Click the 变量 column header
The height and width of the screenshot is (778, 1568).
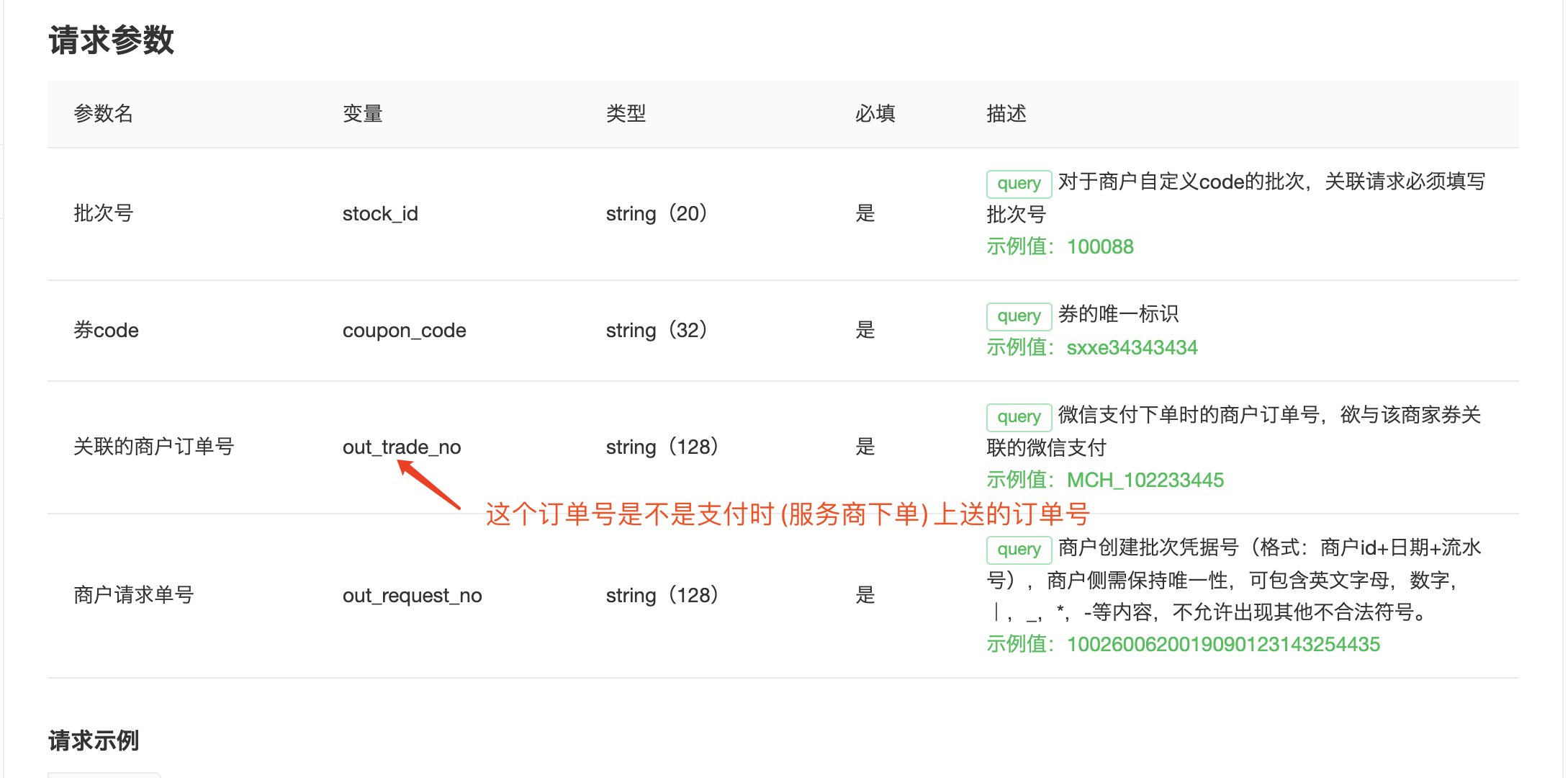(363, 114)
